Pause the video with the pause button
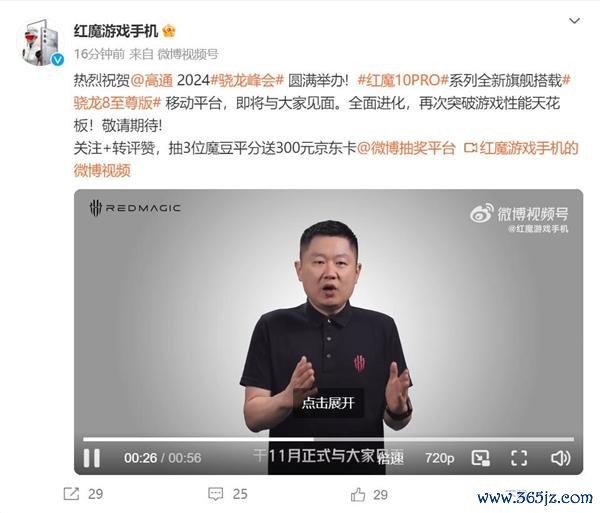The height and width of the screenshot is (513, 600). click(x=92, y=458)
